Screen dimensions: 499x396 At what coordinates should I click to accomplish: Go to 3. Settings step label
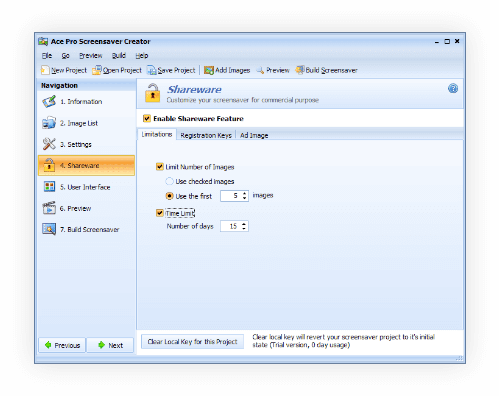pos(76,145)
